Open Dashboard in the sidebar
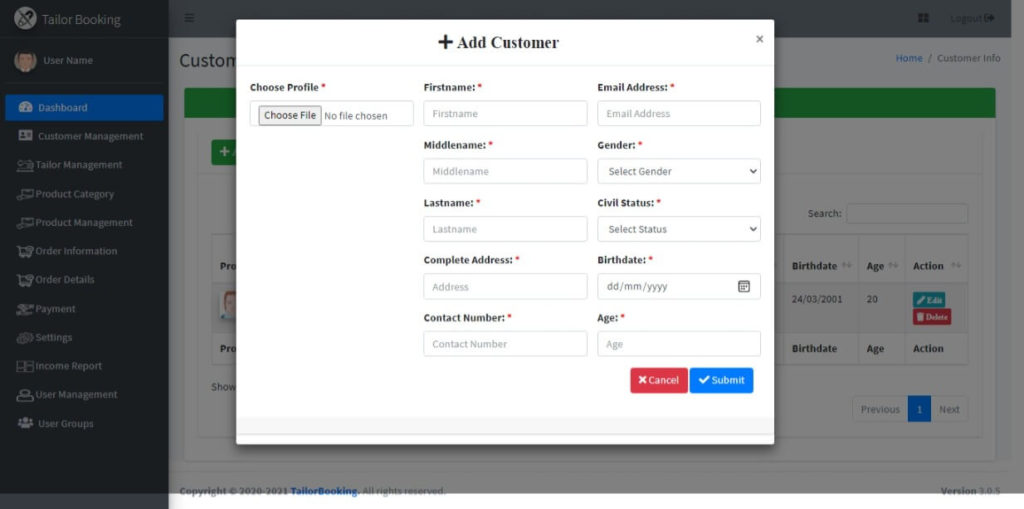This screenshot has height=509, width=1024. click(84, 108)
